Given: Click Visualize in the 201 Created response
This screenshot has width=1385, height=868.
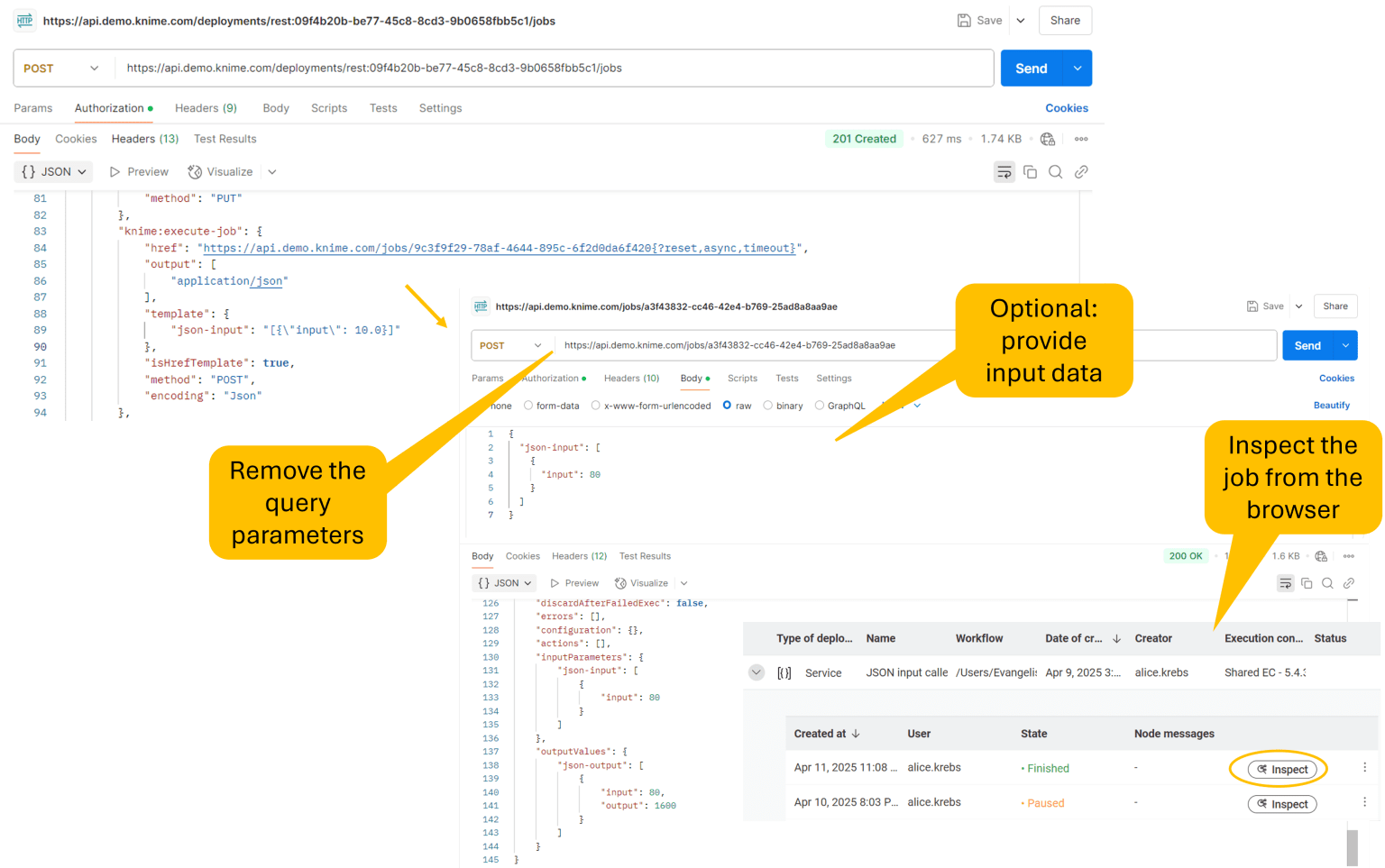Looking at the screenshot, I should (220, 171).
